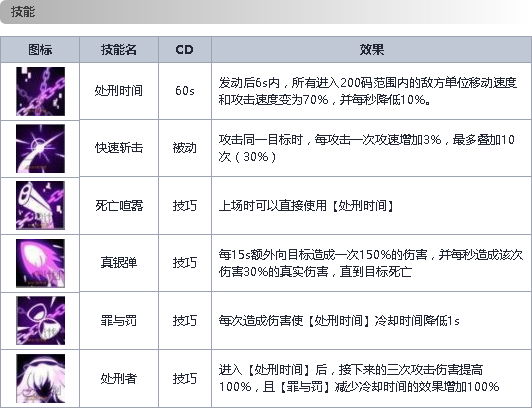Click the 效果 column header

pos(372,50)
